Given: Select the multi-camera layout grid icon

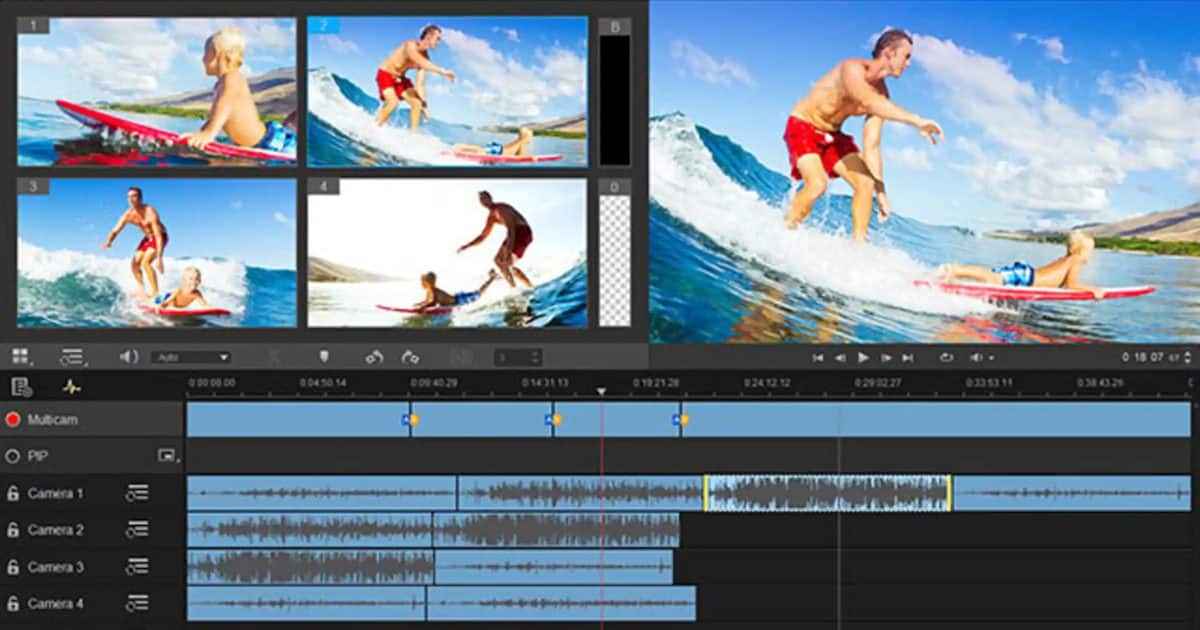Looking at the screenshot, I should coord(20,355).
